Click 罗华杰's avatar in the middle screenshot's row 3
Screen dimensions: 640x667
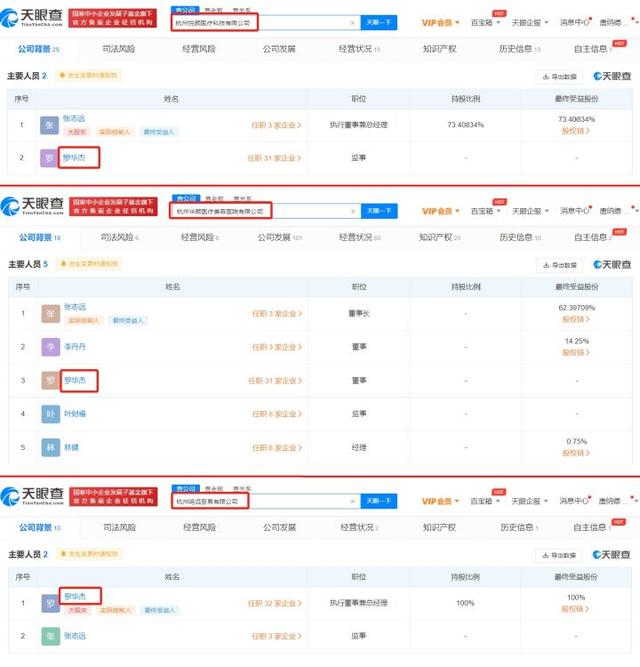(x=51, y=380)
